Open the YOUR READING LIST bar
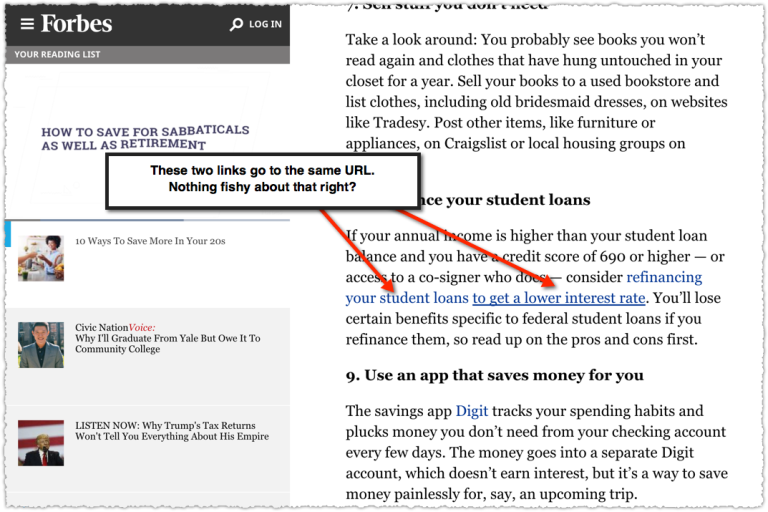The width and height of the screenshot is (768, 512). pyautogui.click(x=147, y=54)
